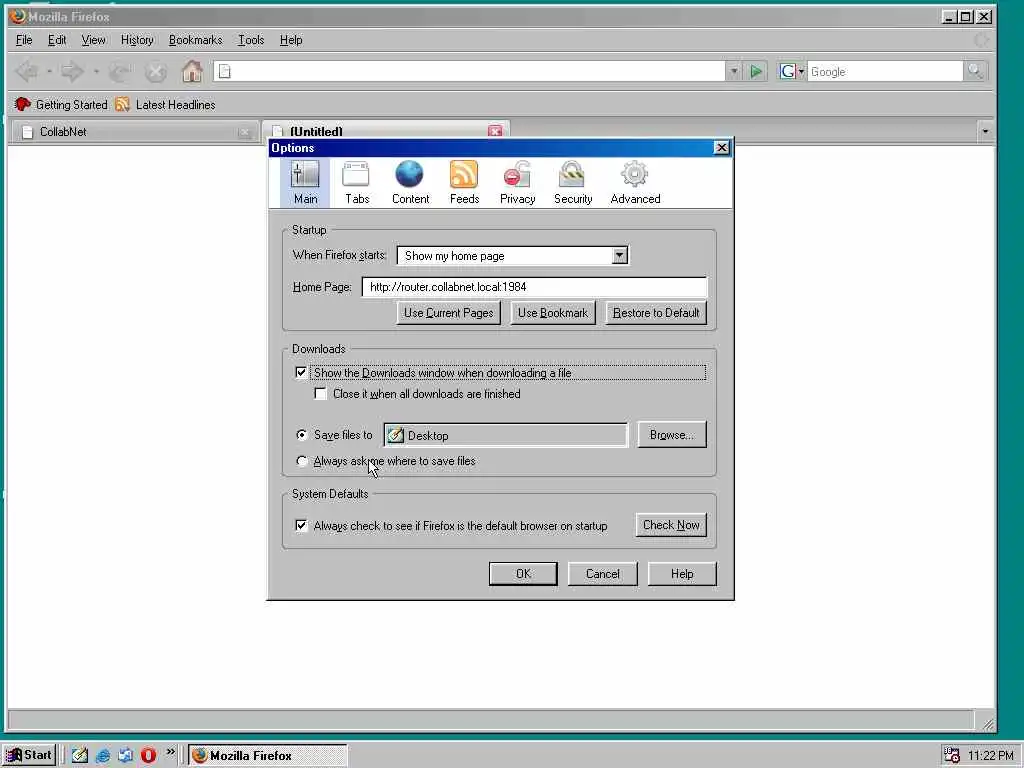Click the Restore to Default button
The image size is (1024, 768).
click(656, 313)
